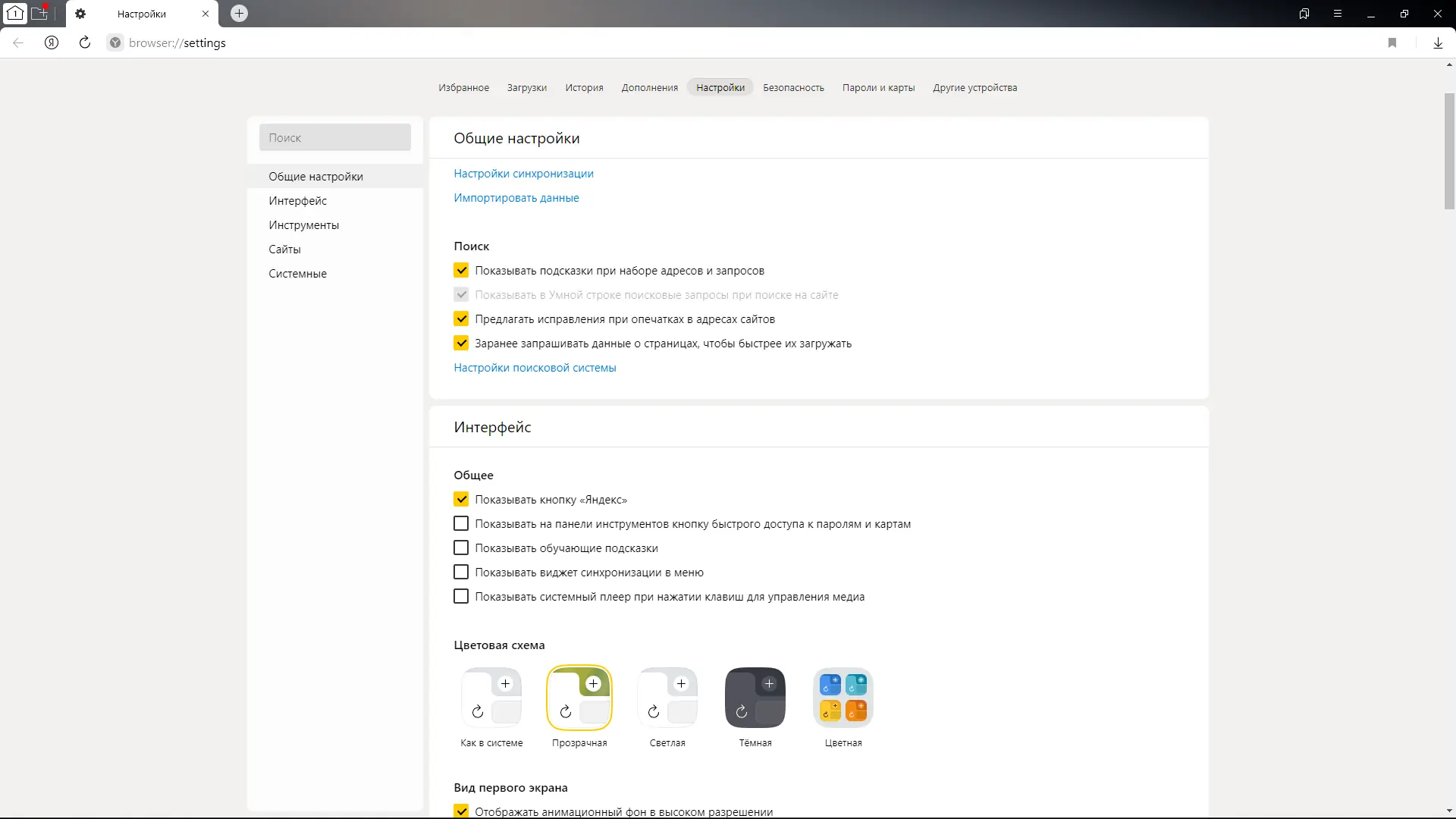Open the browser hamburger menu
This screenshot has width=1456, height=819.
tap(1338, 14)
